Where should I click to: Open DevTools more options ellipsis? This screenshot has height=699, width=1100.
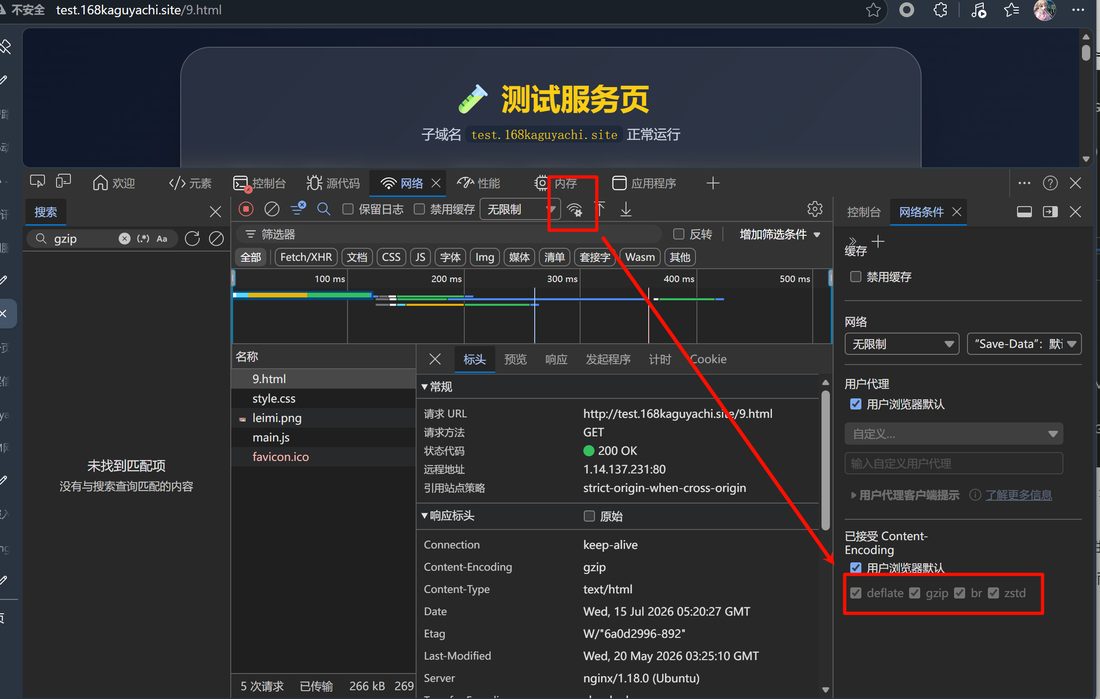pos(1024,183)
